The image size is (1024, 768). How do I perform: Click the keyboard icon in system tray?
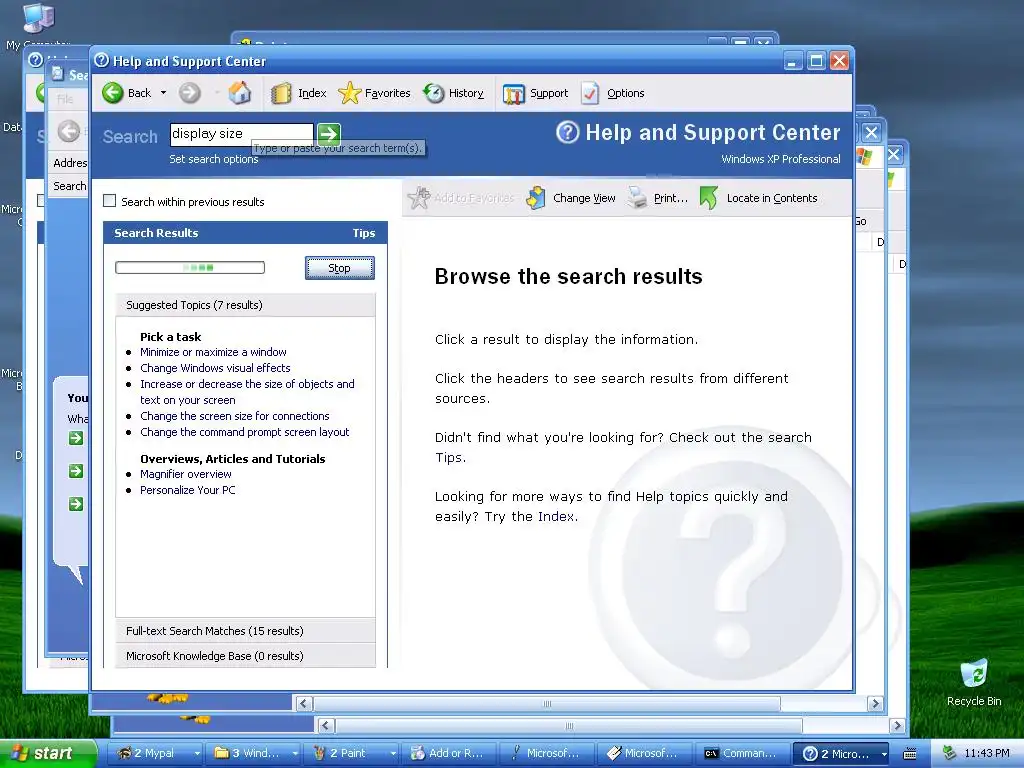(x=909, y=754)
